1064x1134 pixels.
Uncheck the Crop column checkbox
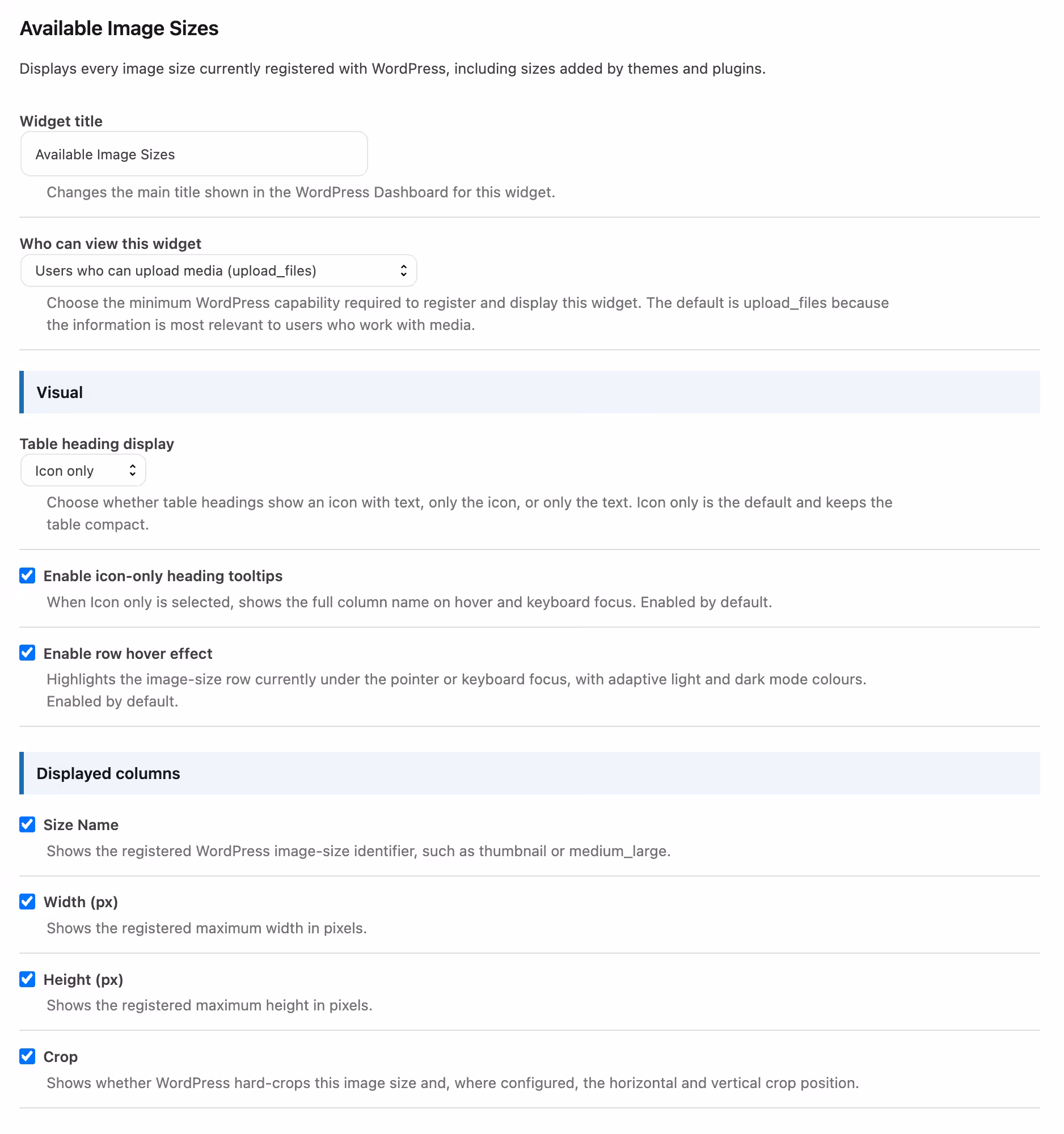click(27, 1056)
